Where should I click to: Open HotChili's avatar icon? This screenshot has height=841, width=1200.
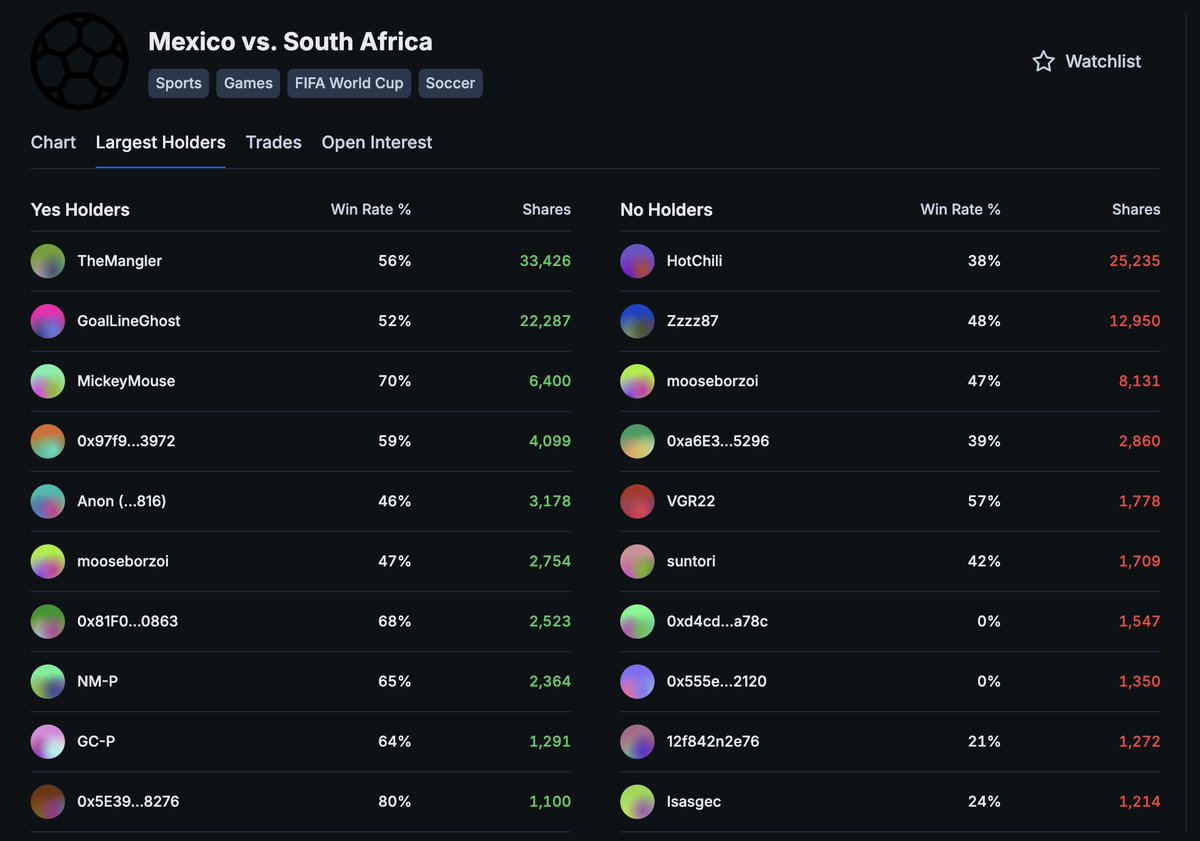637,261
